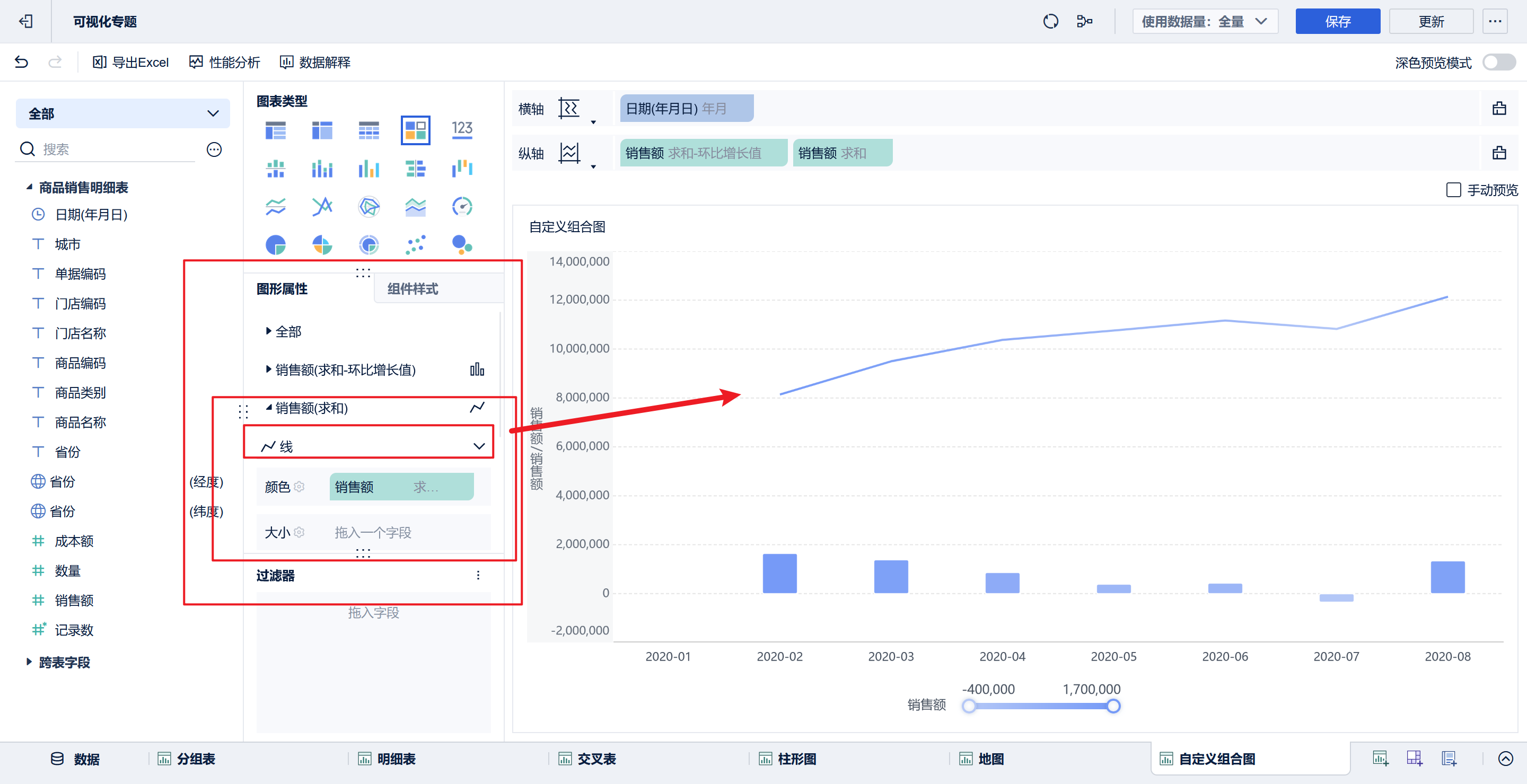Click the 保存 button
Image resolution: width=1527 pixels, height=784 pixels.
(x=1337, y=21)
